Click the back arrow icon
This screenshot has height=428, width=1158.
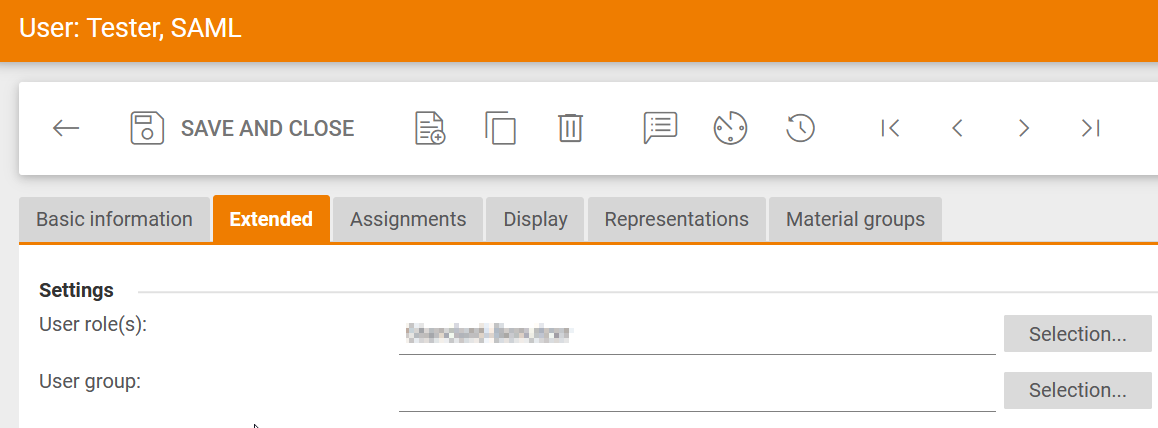(66, 128)
